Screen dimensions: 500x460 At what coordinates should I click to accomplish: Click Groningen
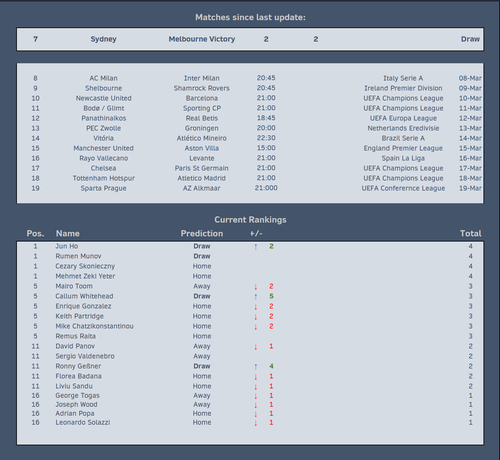[202, 128]
